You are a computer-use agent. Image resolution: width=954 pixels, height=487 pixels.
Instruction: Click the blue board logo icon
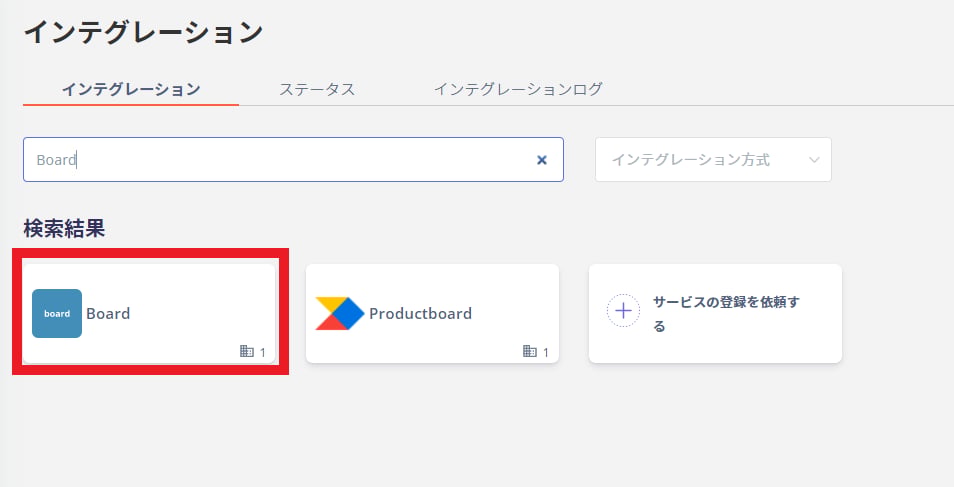(x=57, y=314)
